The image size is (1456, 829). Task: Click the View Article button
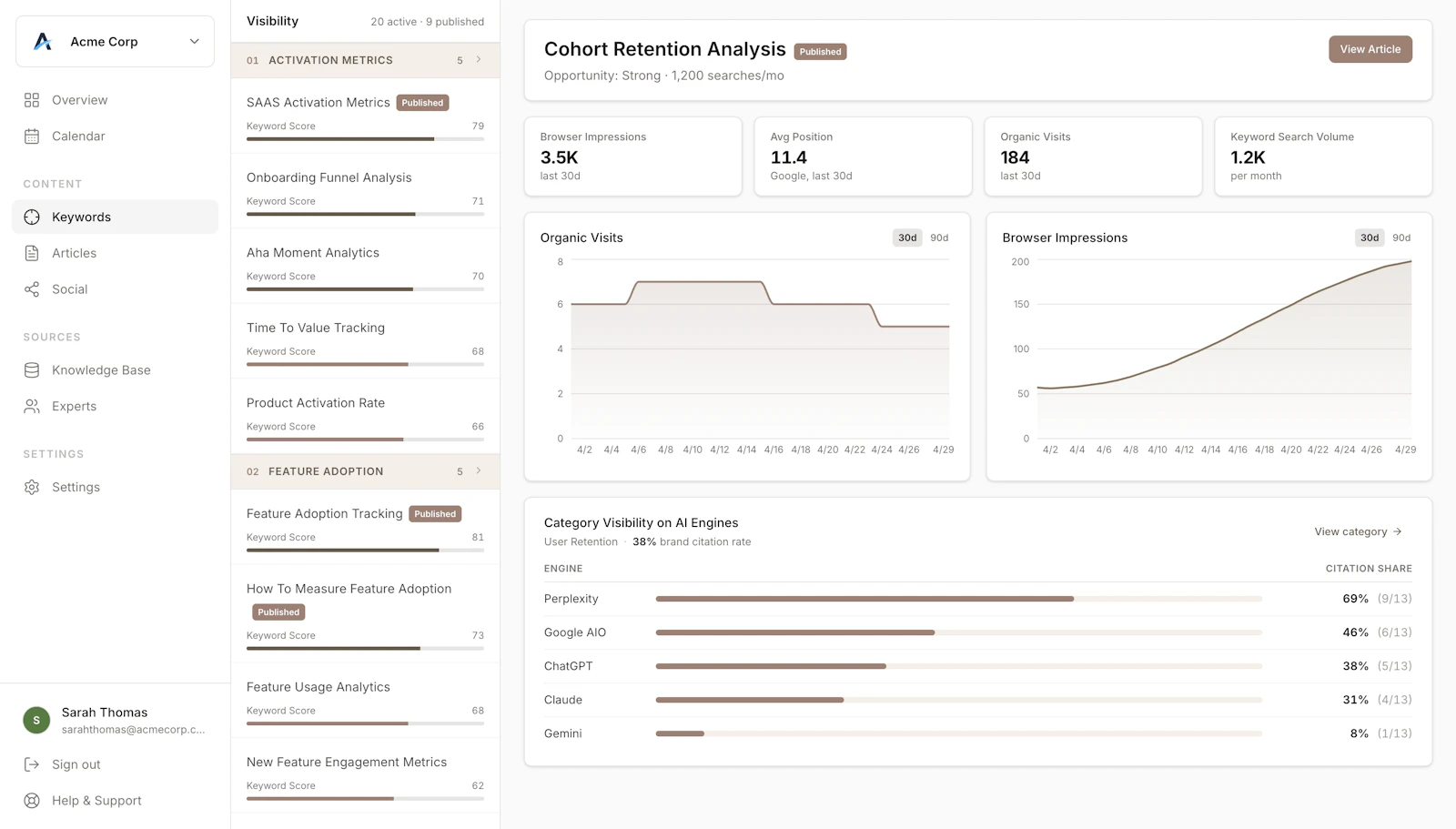(1370, 49)
